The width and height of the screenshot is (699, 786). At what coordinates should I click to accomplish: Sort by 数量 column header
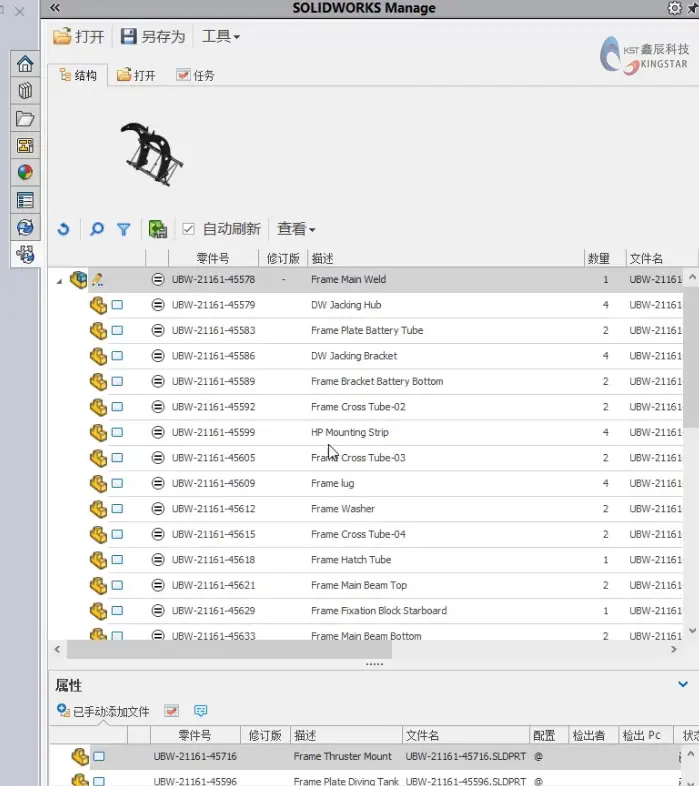(605, 259)
